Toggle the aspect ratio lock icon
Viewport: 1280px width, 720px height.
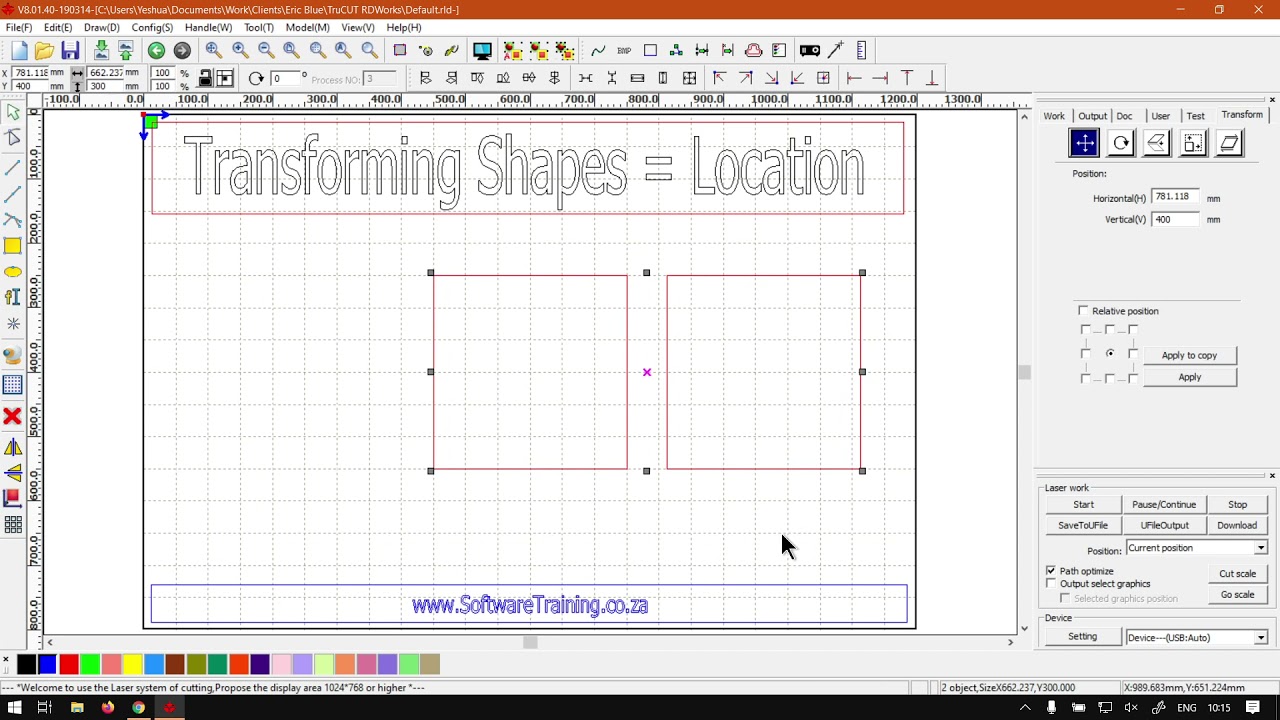(205, 79)
